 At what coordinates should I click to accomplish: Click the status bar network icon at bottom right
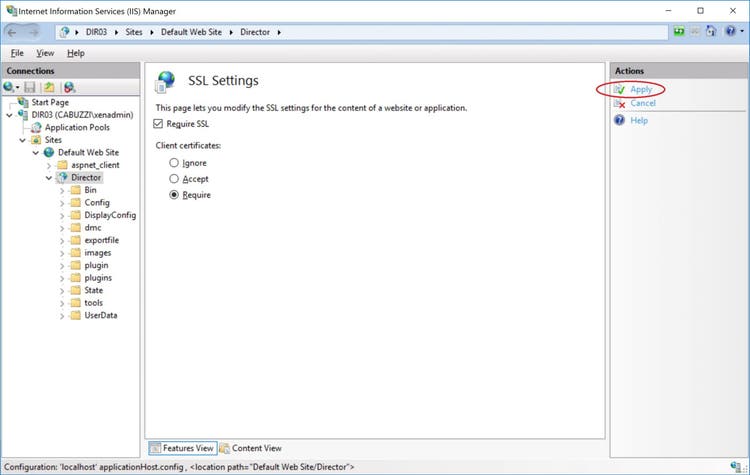click(x=735, y=466)
